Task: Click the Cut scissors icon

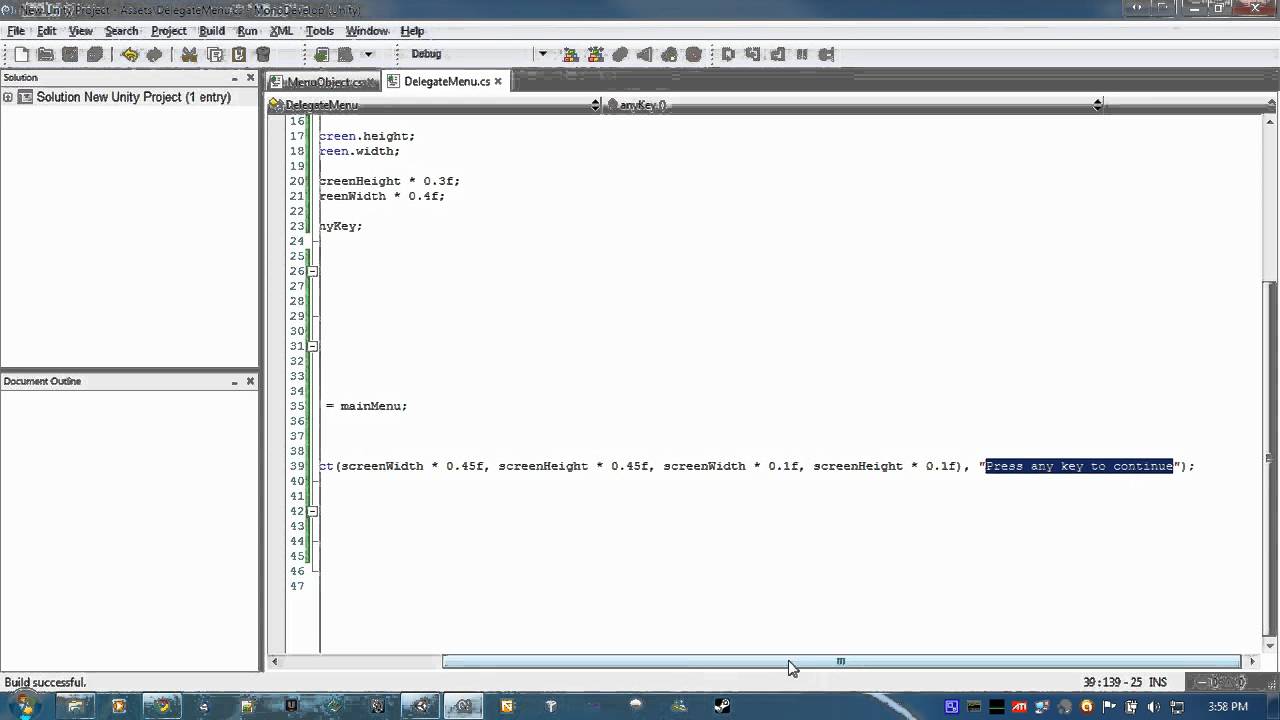Action: click(189, 54)
